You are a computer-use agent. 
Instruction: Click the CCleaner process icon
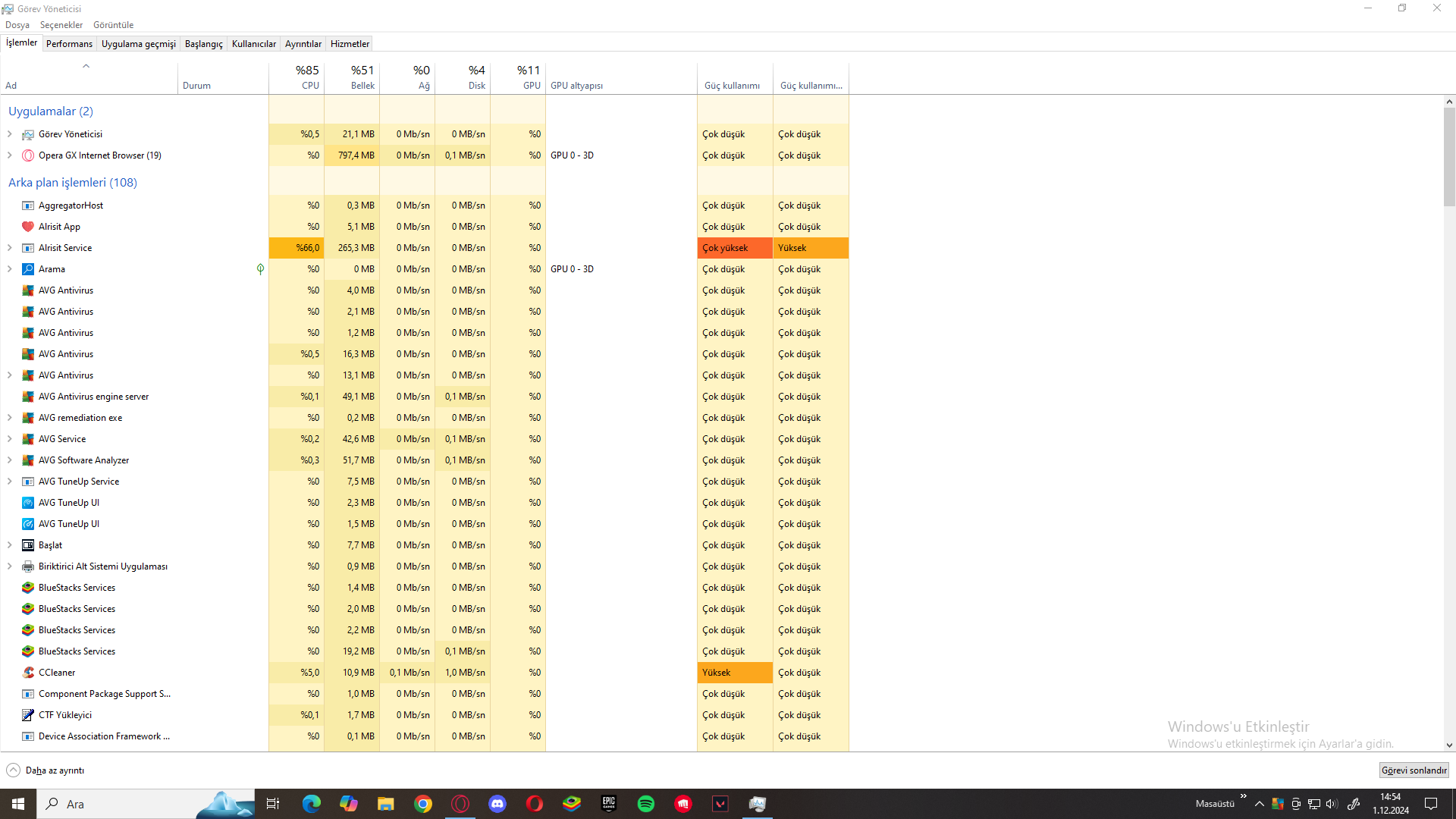[x=28, y=673]
